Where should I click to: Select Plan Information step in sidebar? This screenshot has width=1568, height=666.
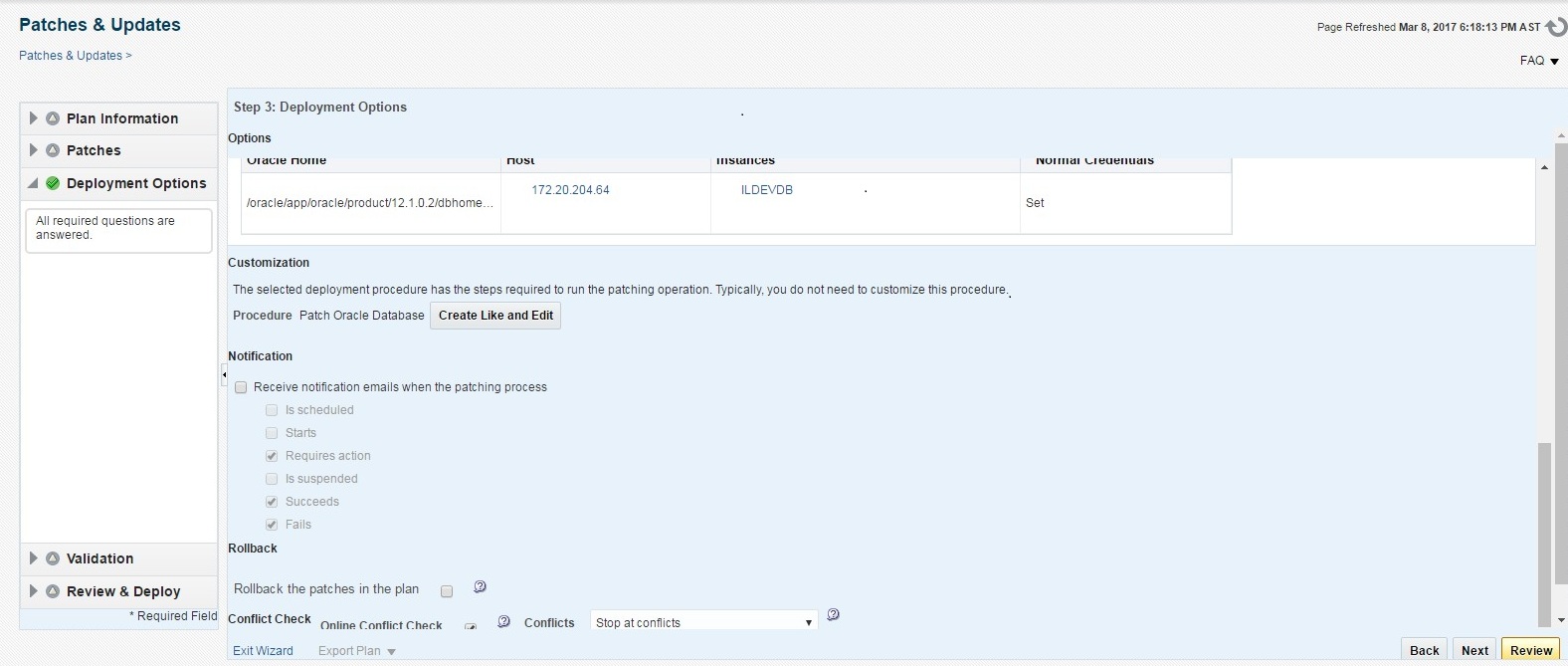click(x=122, y=118)
